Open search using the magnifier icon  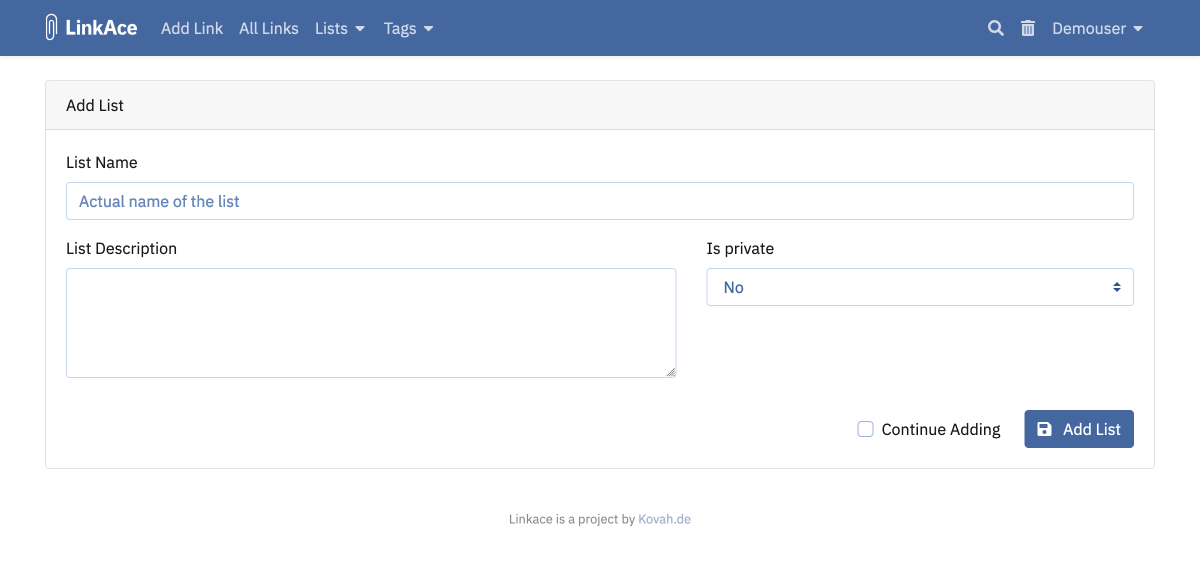(x=995, y=28)
